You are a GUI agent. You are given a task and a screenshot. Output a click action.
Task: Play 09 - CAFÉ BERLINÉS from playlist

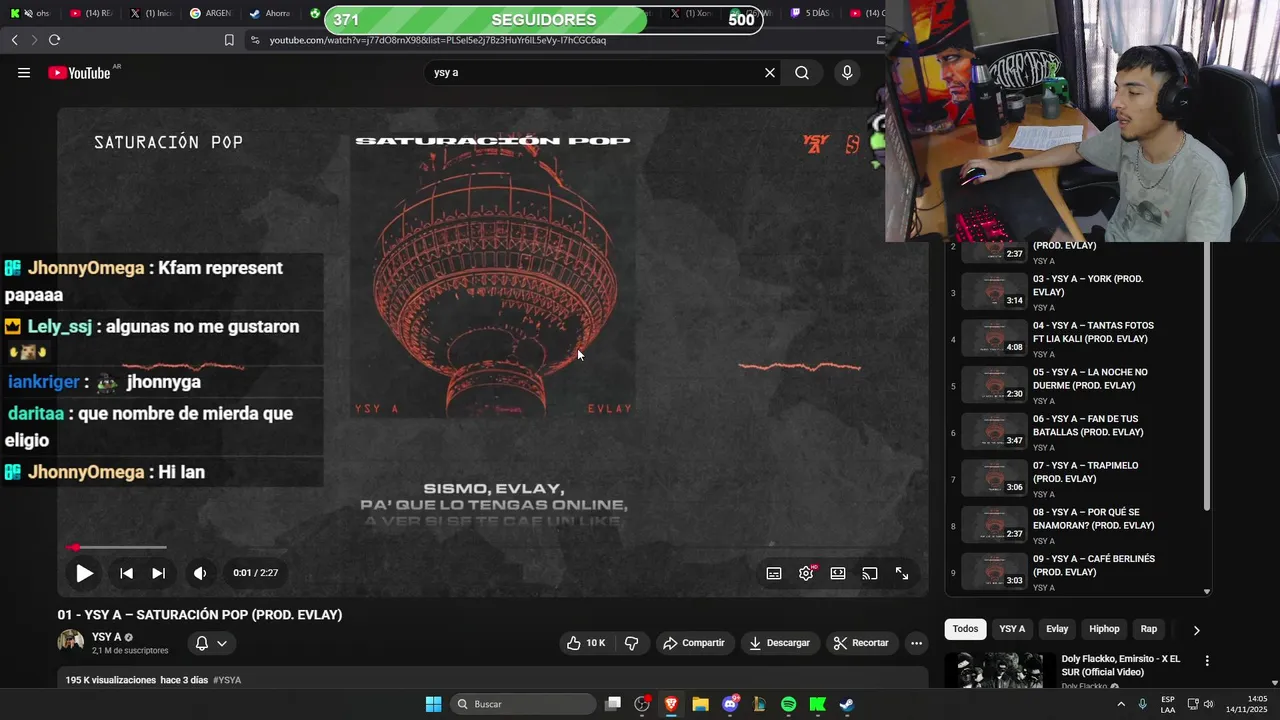click(x=1075, y=572)
